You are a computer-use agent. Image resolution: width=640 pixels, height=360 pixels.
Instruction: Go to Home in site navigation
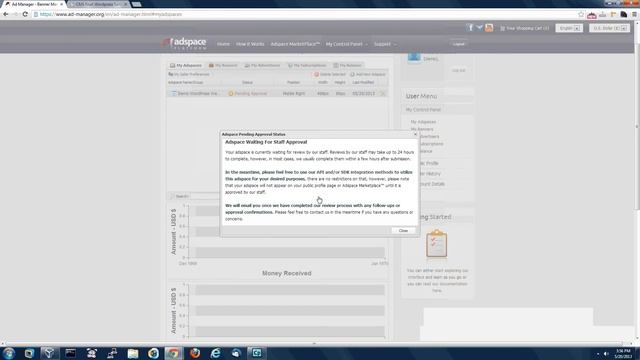[223, 44]
